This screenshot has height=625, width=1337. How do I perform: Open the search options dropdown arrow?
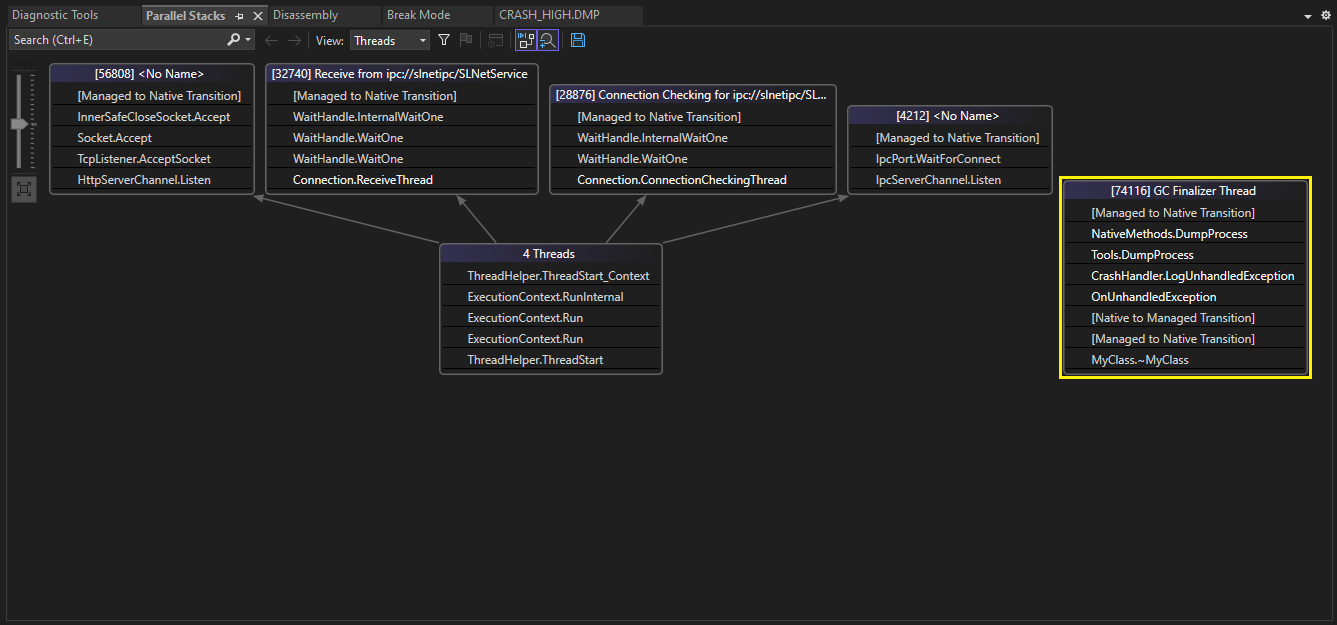pyautogui.click(x=248, y=40)
